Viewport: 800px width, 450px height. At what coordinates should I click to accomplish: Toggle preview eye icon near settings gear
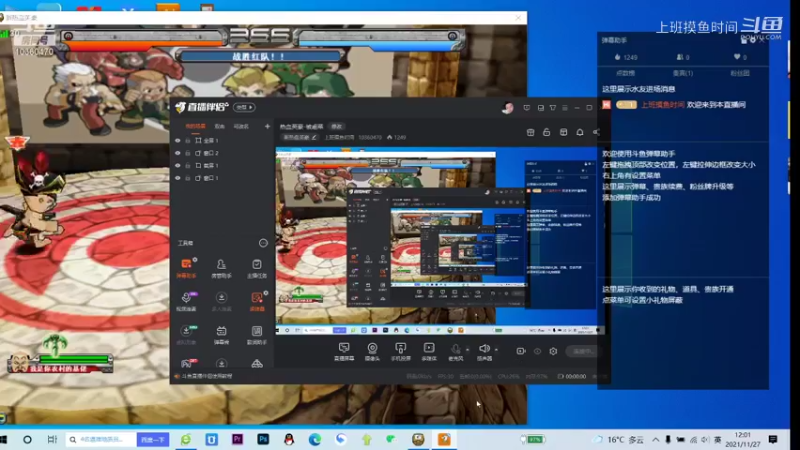(x=537, y=351)
